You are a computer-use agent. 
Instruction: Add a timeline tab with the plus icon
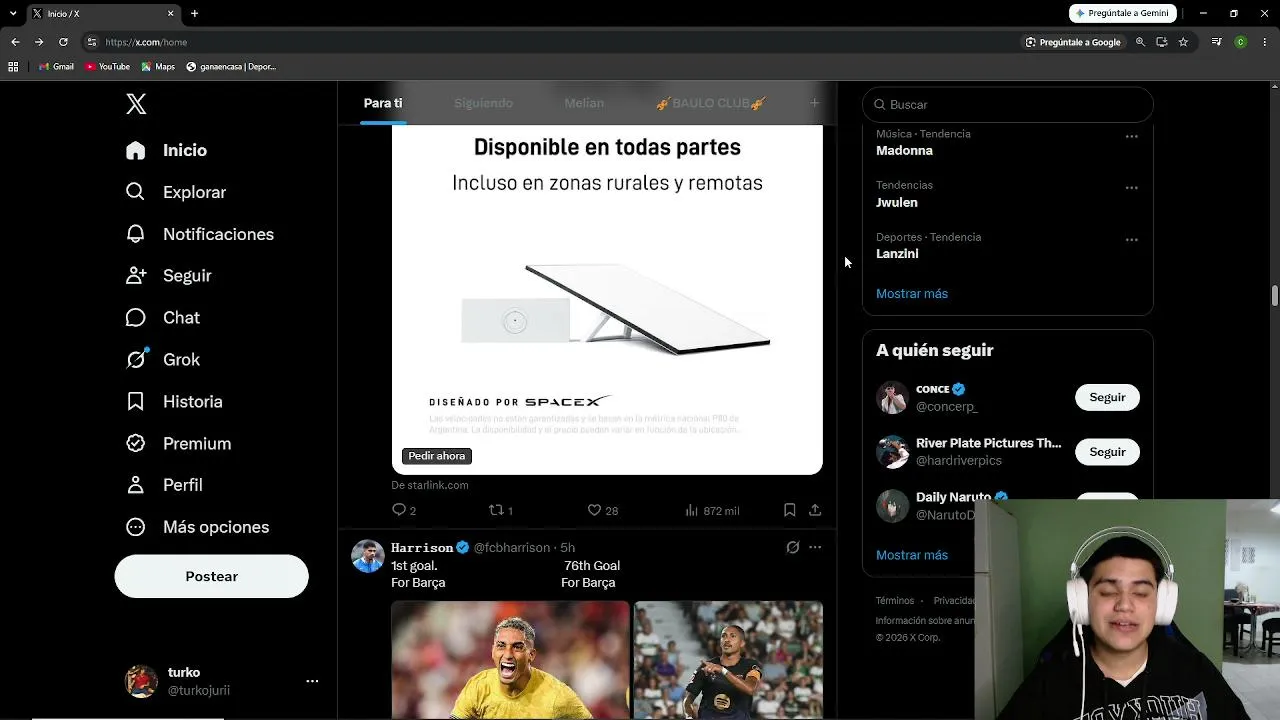tap(814, 103)
